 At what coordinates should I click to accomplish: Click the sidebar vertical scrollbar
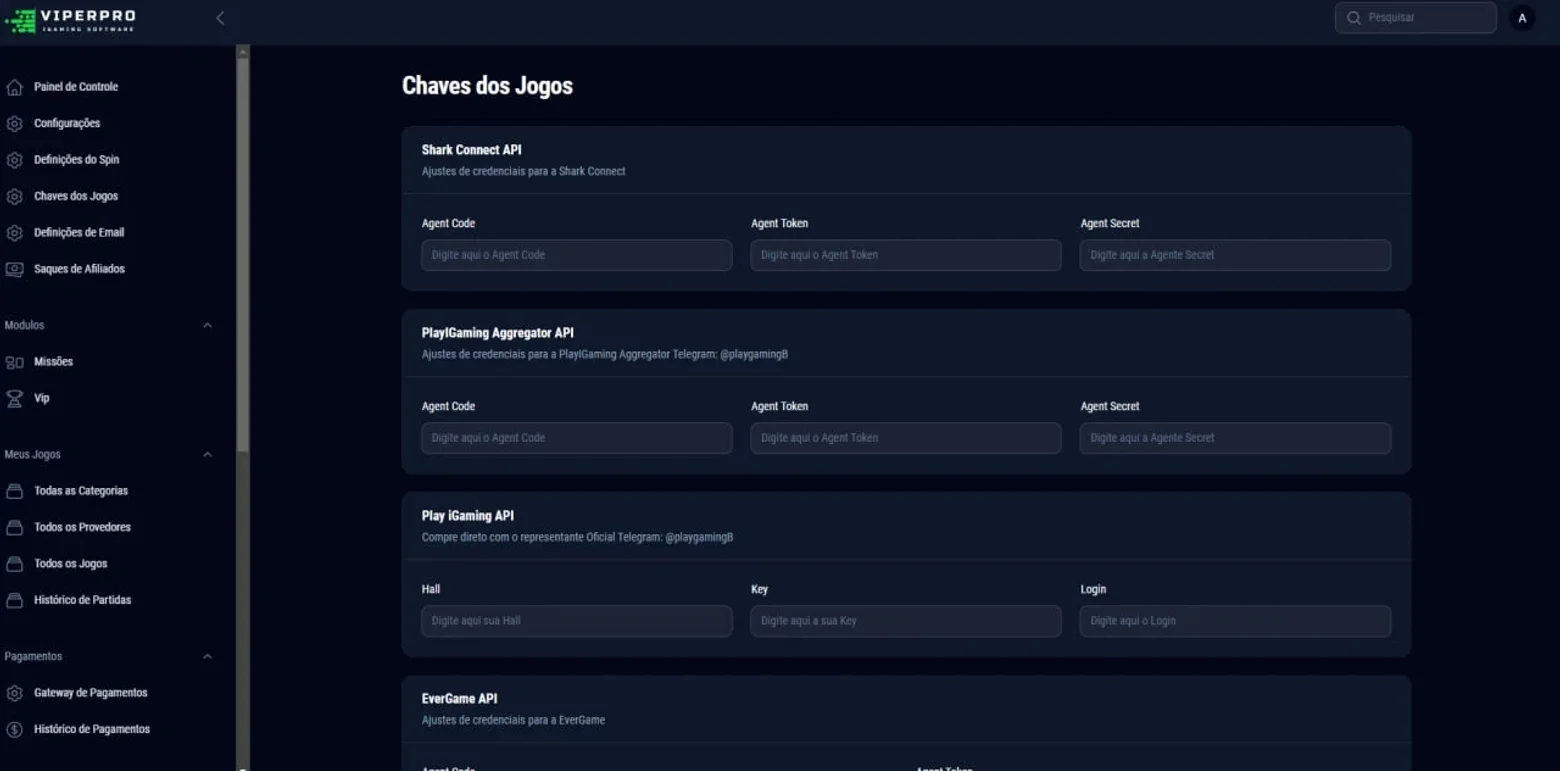[242, 250]
